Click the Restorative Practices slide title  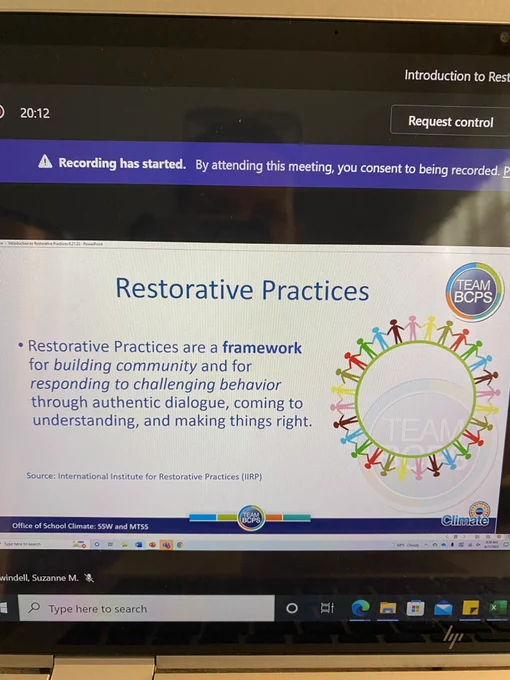click(242, 289)
